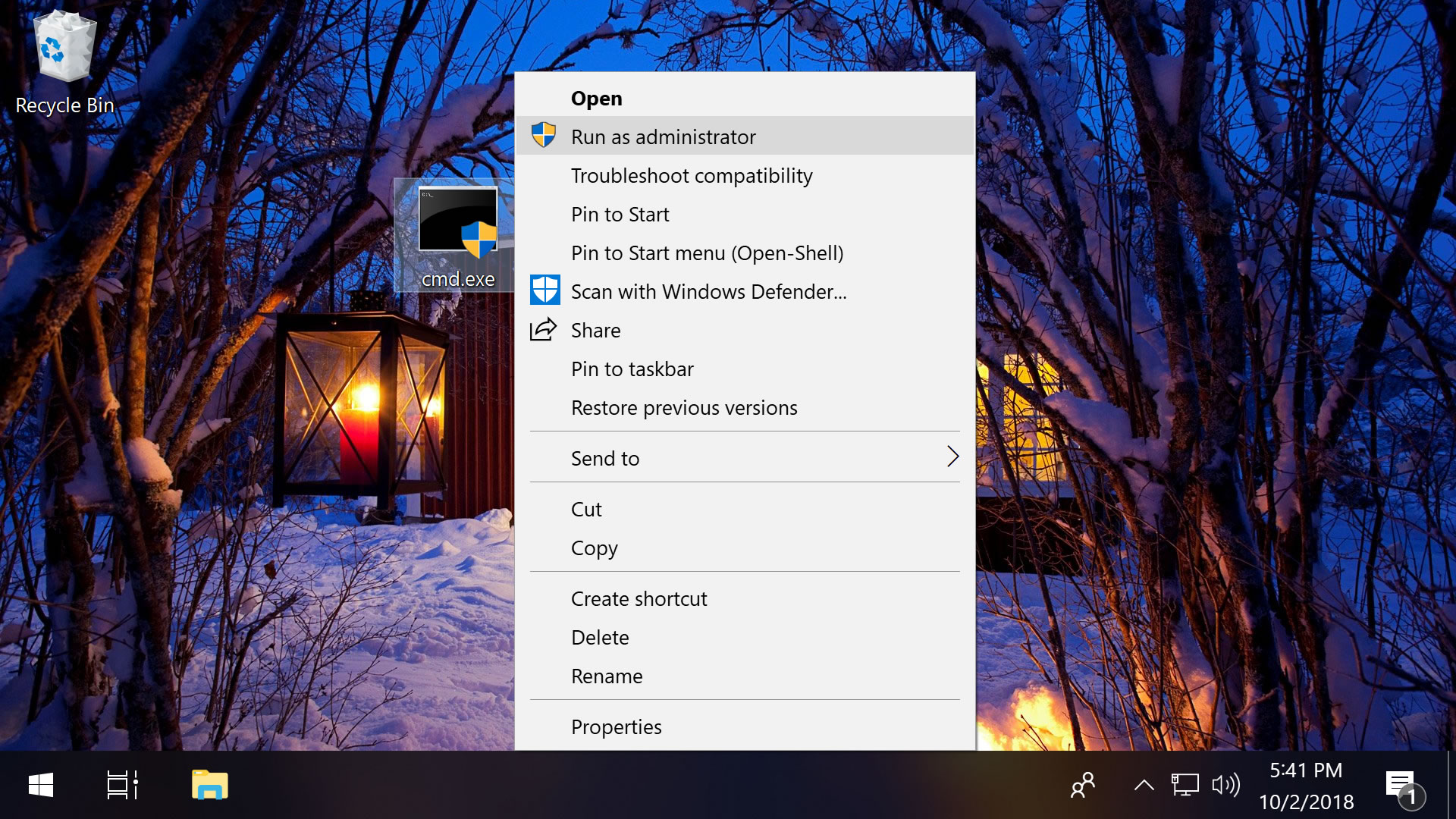Open the Recycle Bin desktop icon
1456x819 pixels.
[x=64, y=62]
